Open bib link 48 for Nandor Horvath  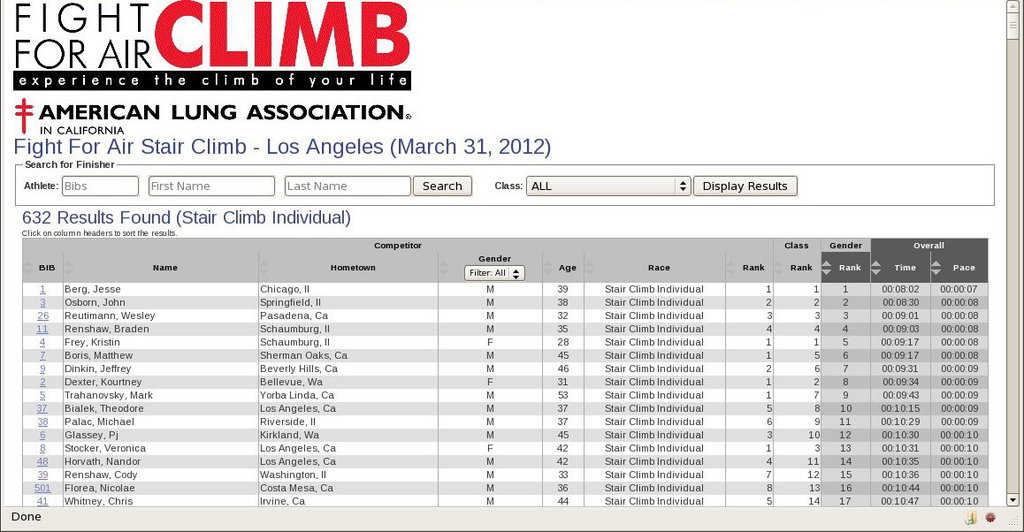pyautogui.click(x=42, y=462)
